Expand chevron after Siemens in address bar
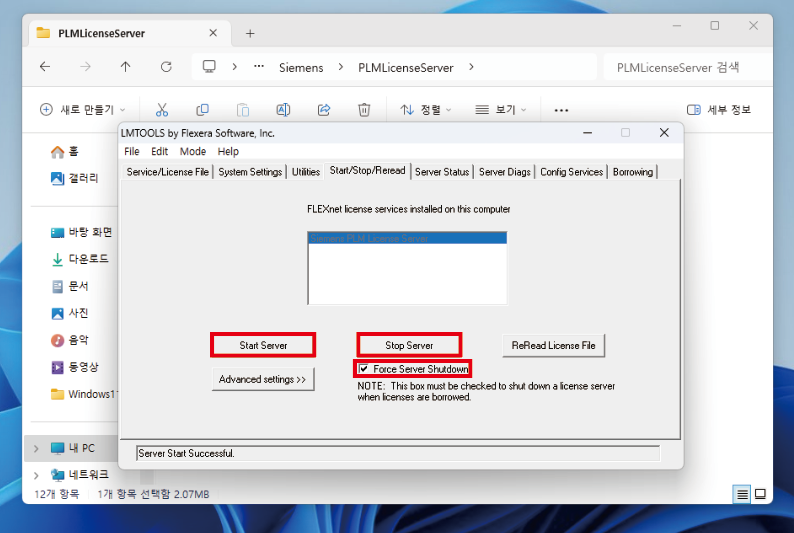Viewport: 794px width, 533px height. (x=341, y=67)
